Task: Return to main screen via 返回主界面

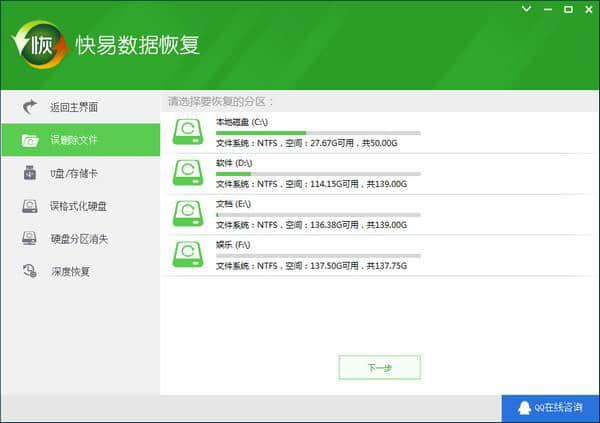Action: (80, 107)
